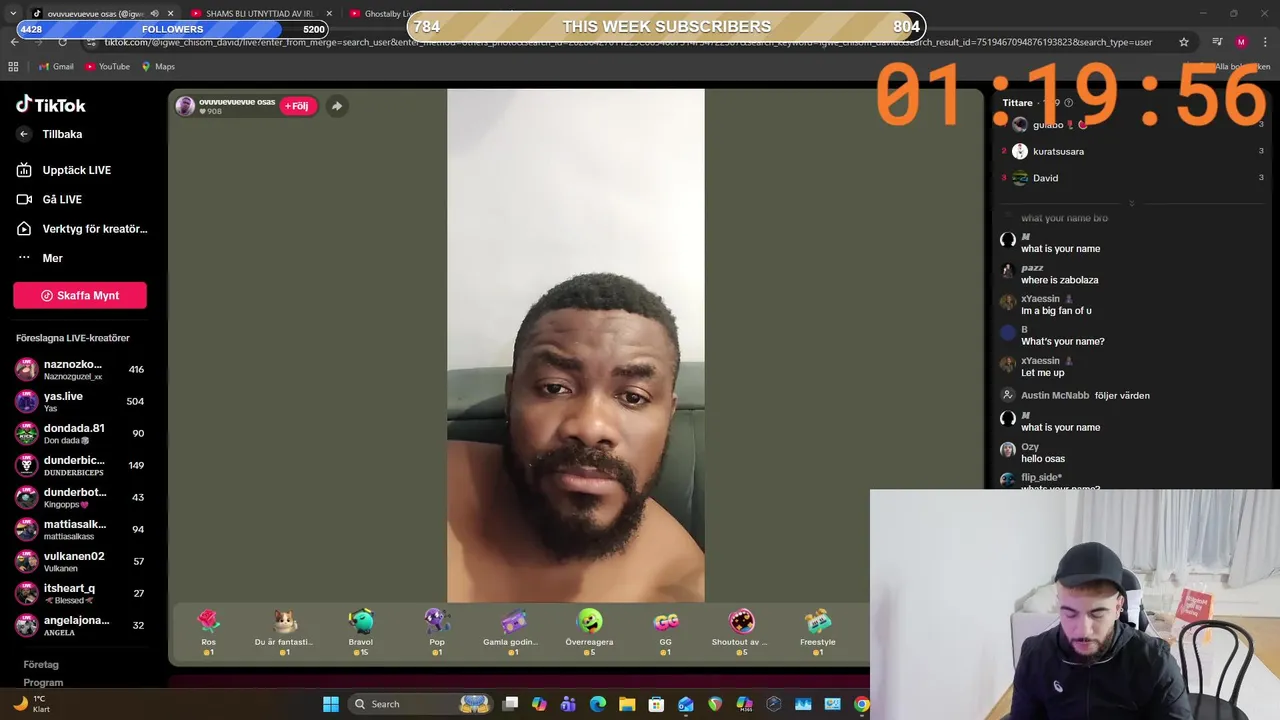This screenshot has width=1280, height=720.
Task: Open suggested creator naznozko...
Action: click(80, 369)
